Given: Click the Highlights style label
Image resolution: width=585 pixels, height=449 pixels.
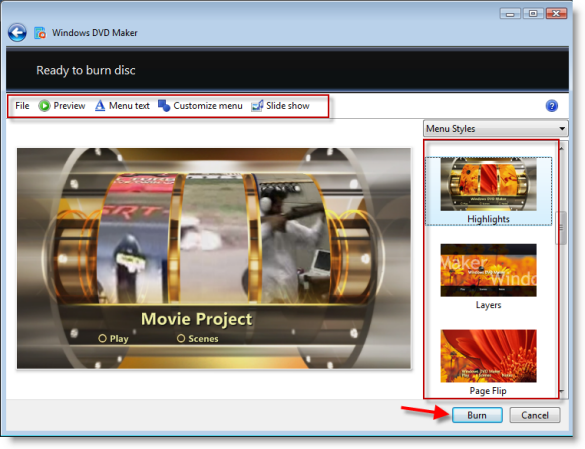Looking at the screenshot, I should pos(488,219).
